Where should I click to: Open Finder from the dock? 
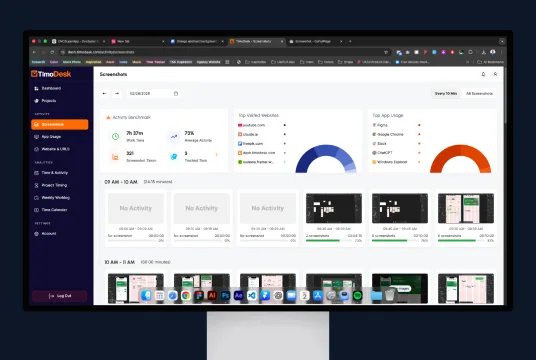[146, 295]
